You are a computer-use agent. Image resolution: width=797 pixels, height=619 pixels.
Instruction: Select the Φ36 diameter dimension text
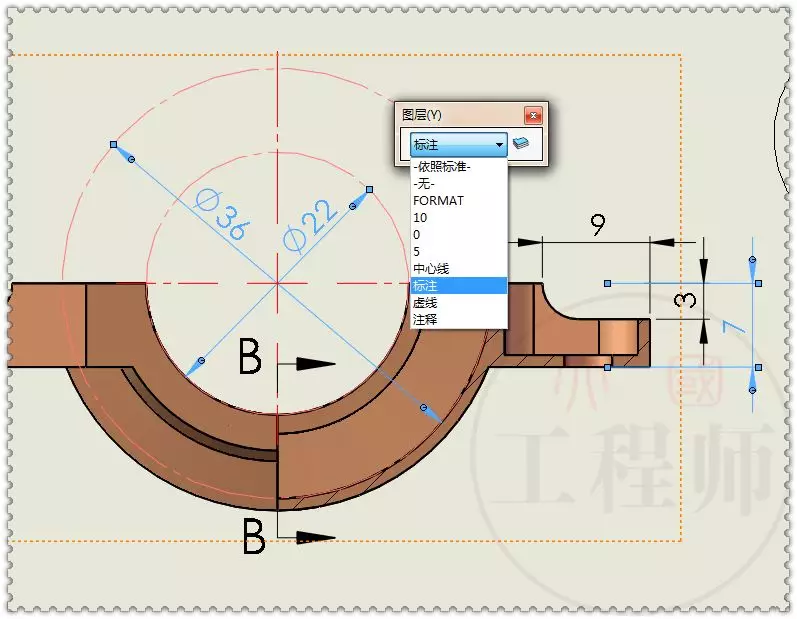pyautogui.click(x=223, y=214)
